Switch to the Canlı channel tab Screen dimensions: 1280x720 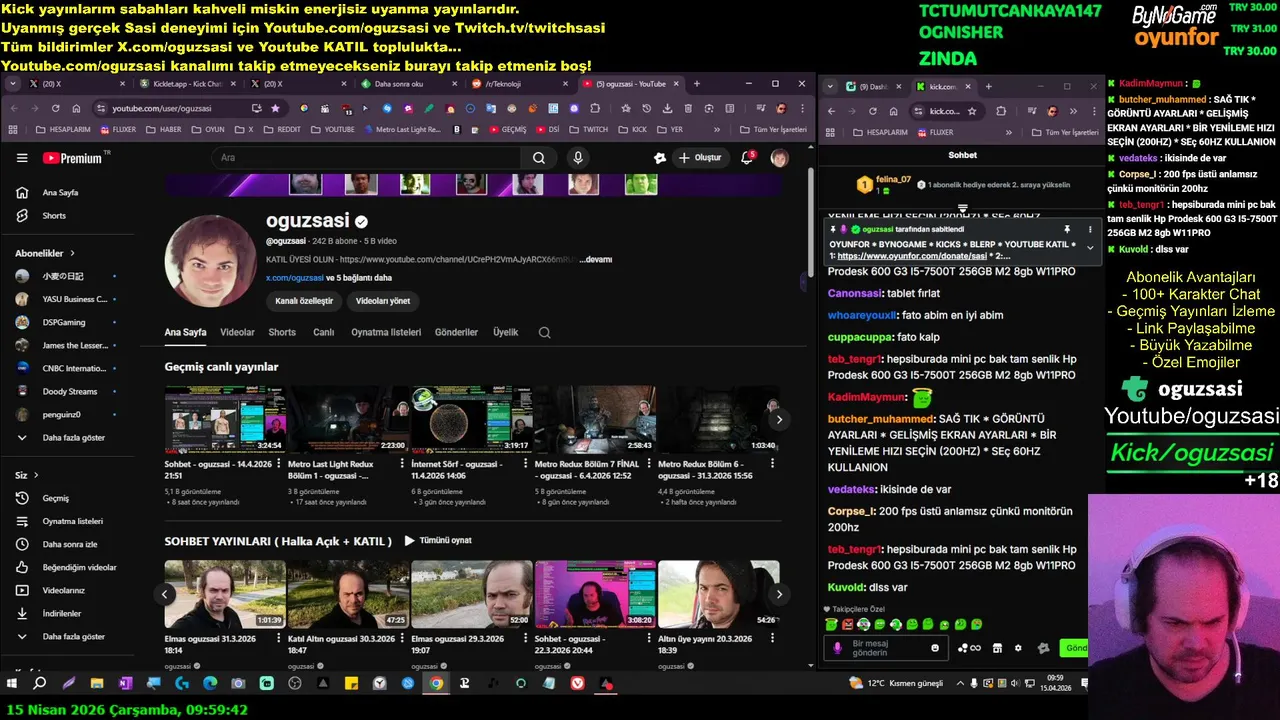point(323,332)
